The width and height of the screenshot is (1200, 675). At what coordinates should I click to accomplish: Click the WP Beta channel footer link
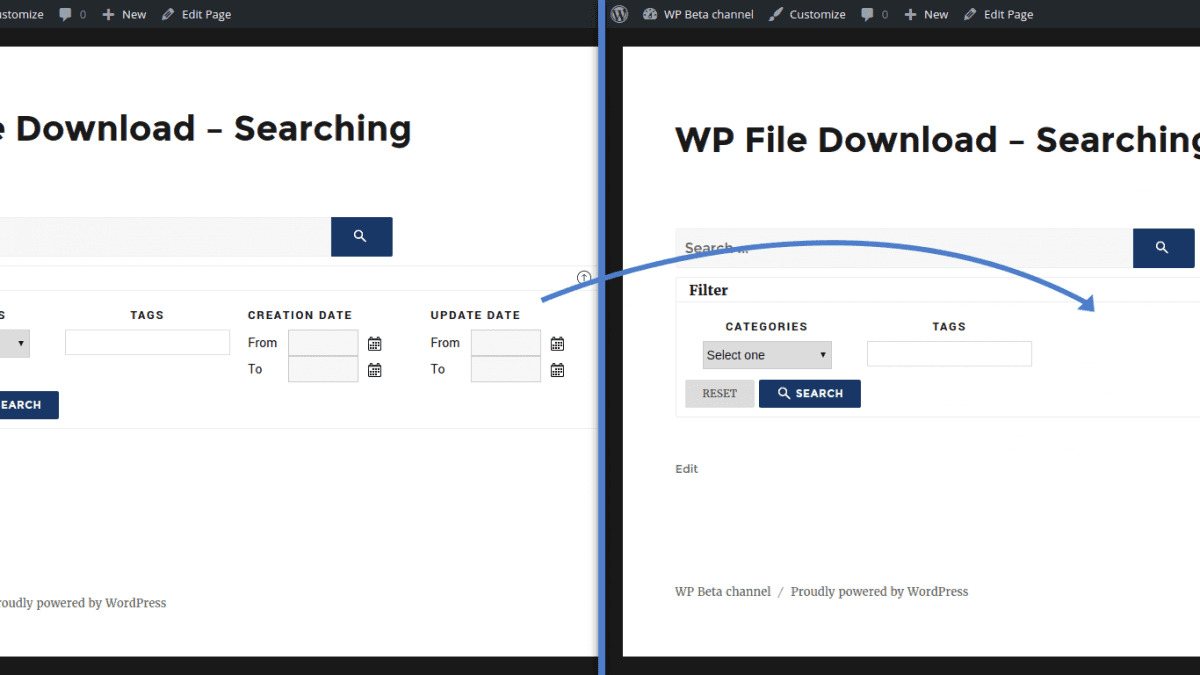click(723, 592)
